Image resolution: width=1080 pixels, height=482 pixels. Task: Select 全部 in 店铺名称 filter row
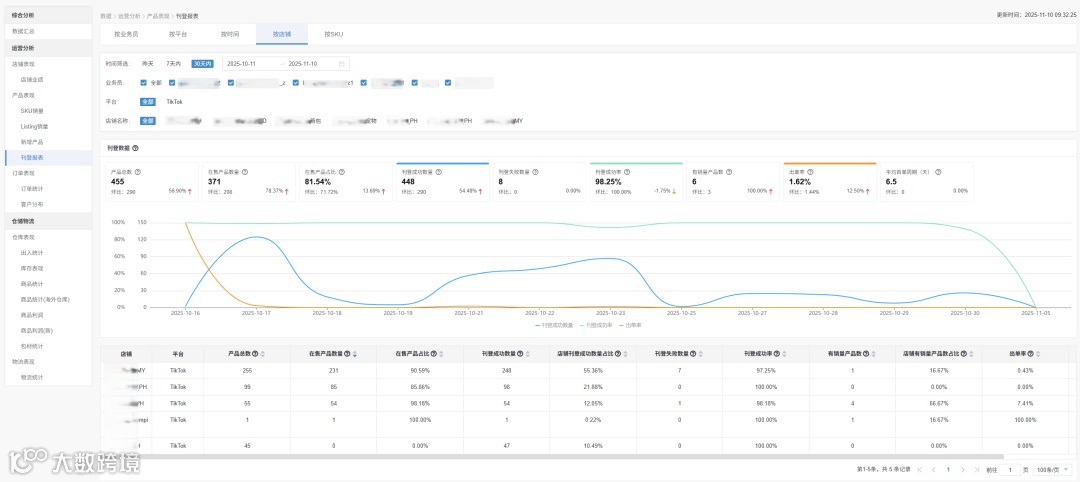[x=147, y=120]
